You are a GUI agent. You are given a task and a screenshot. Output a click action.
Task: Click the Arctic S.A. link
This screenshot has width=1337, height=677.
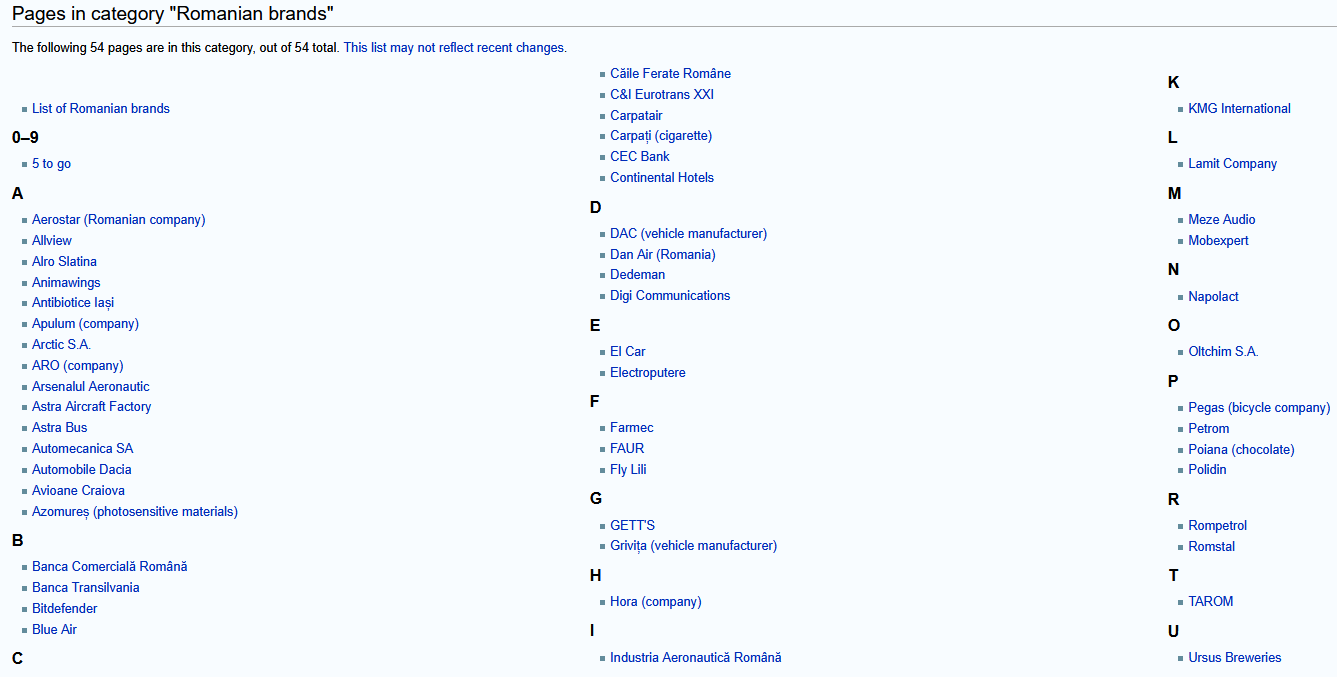tap(61, 344)
